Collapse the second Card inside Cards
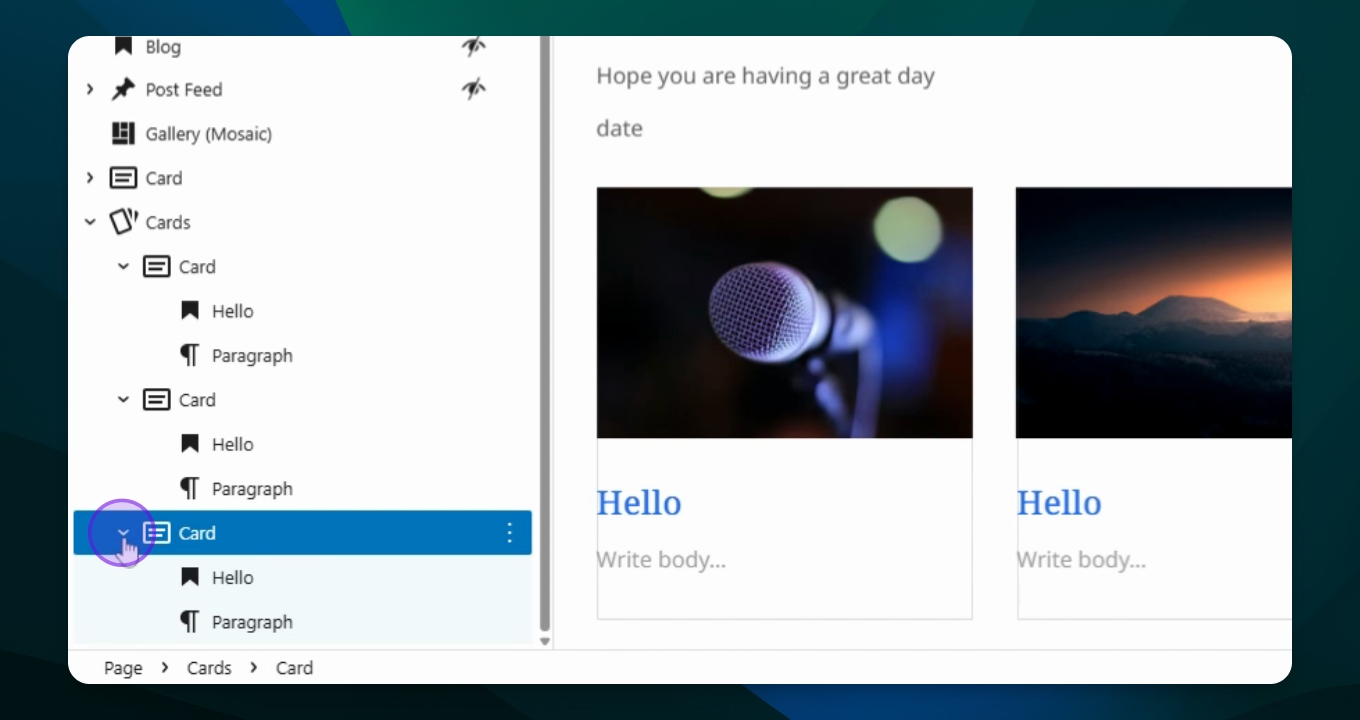1360x720 pixels. [123, 400]
